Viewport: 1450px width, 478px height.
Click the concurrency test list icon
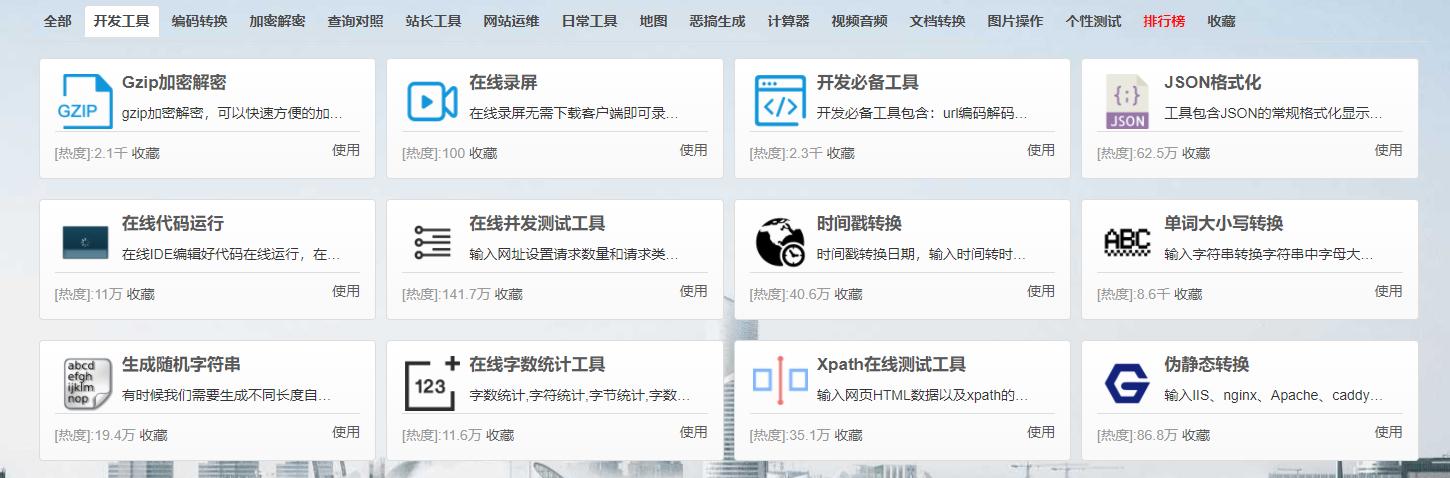click(x=432, y=243)
